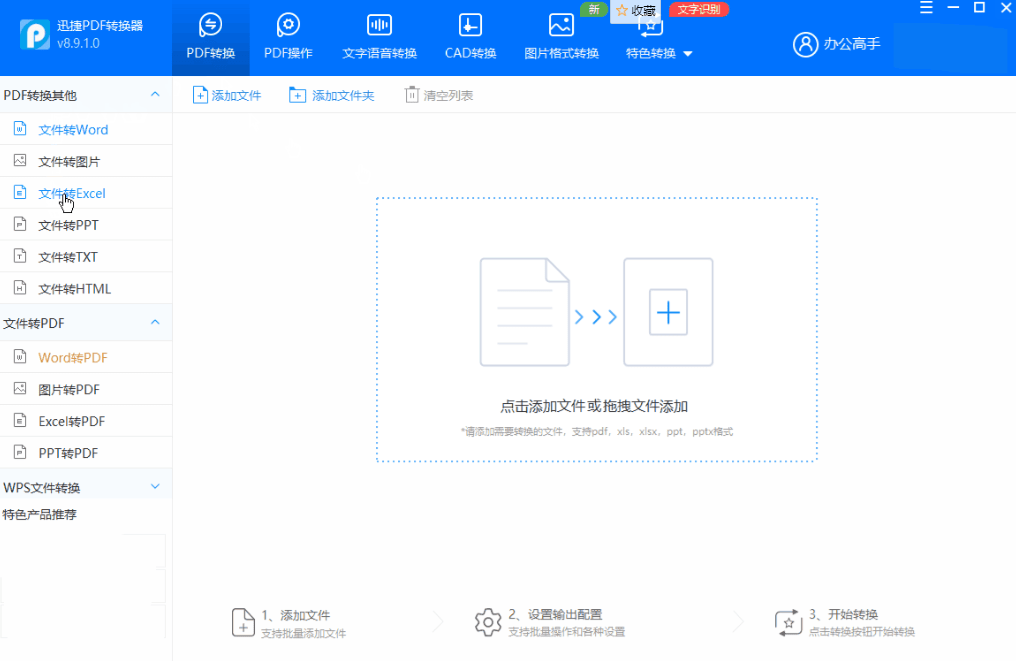
Task: Choose the 图片格式转换 icon
Action: [x=561, y=25]
